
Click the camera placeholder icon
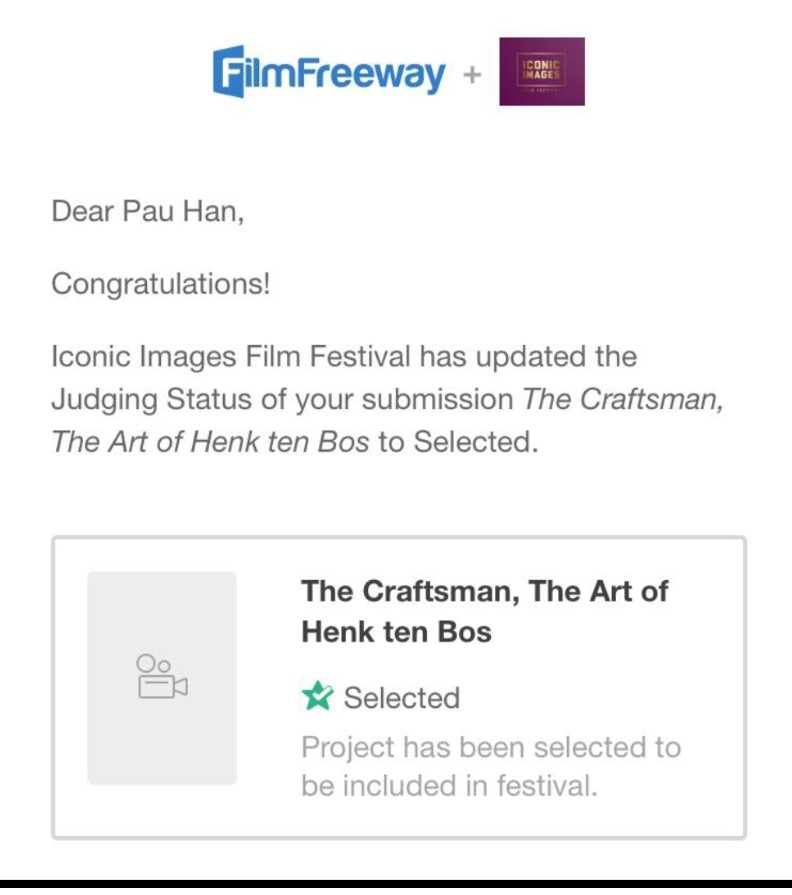pos(162,677)
